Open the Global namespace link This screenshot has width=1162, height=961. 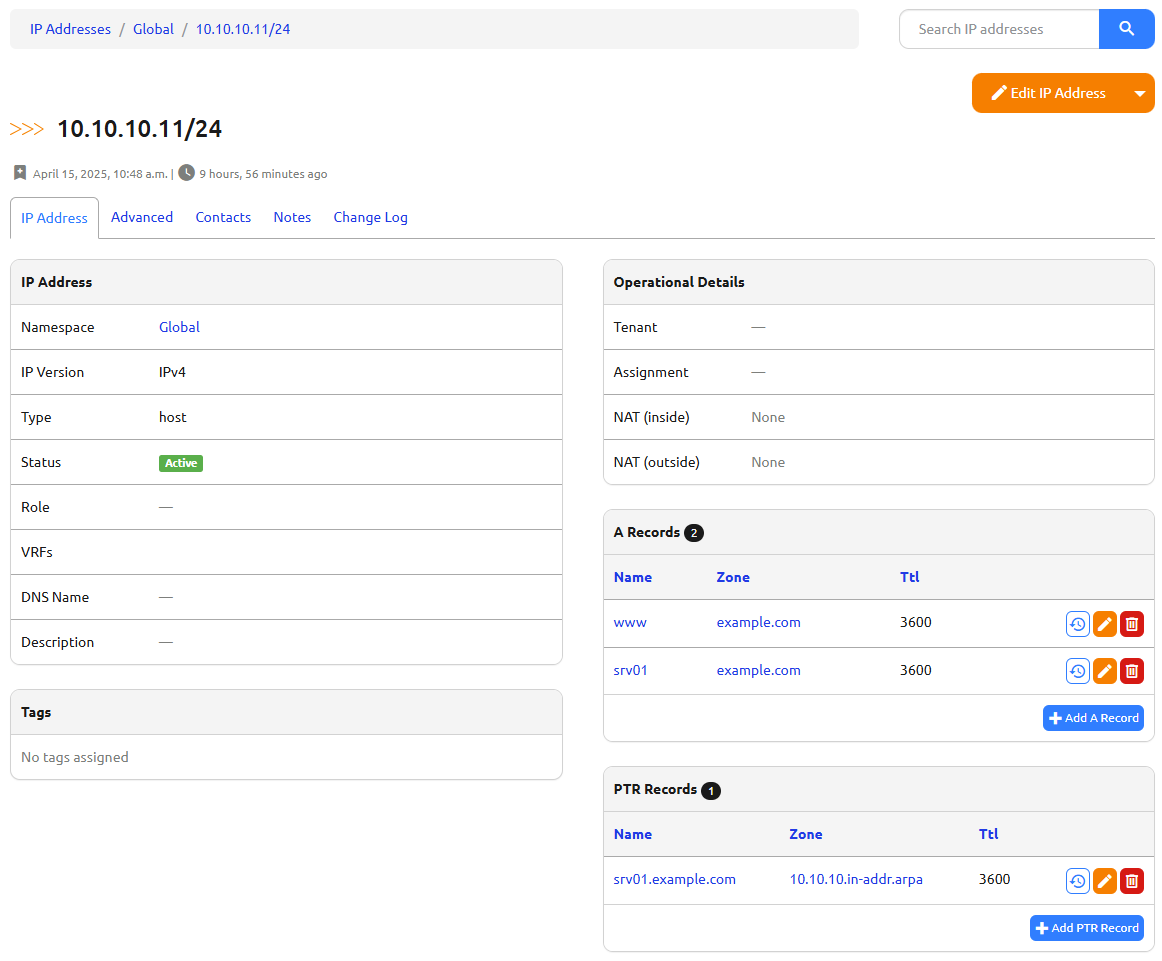pos(179,327)
